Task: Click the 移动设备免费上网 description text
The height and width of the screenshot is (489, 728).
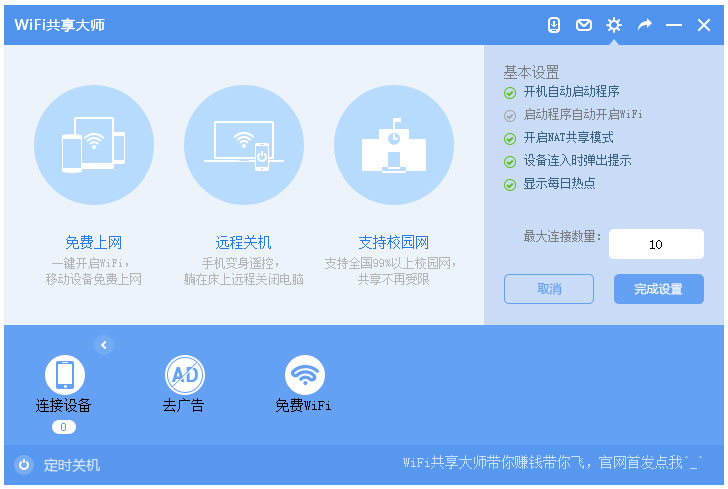Action: pyautogui.click(x=94, y=279)
